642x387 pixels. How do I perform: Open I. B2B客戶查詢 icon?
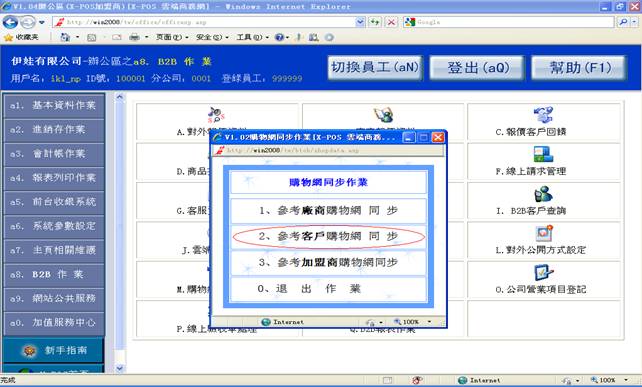(543, 194)
